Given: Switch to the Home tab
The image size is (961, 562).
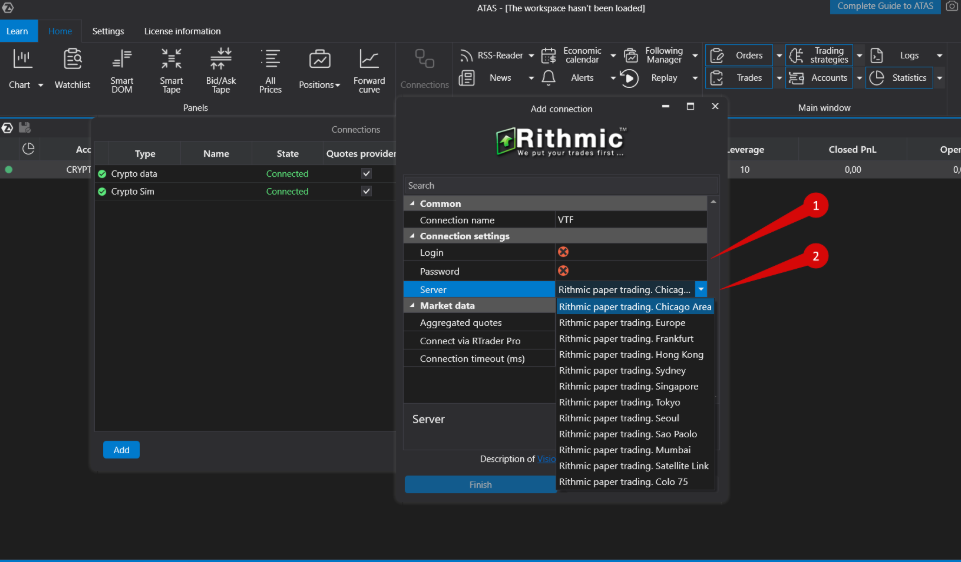Looking at the screenshot, I should (60, 31).
